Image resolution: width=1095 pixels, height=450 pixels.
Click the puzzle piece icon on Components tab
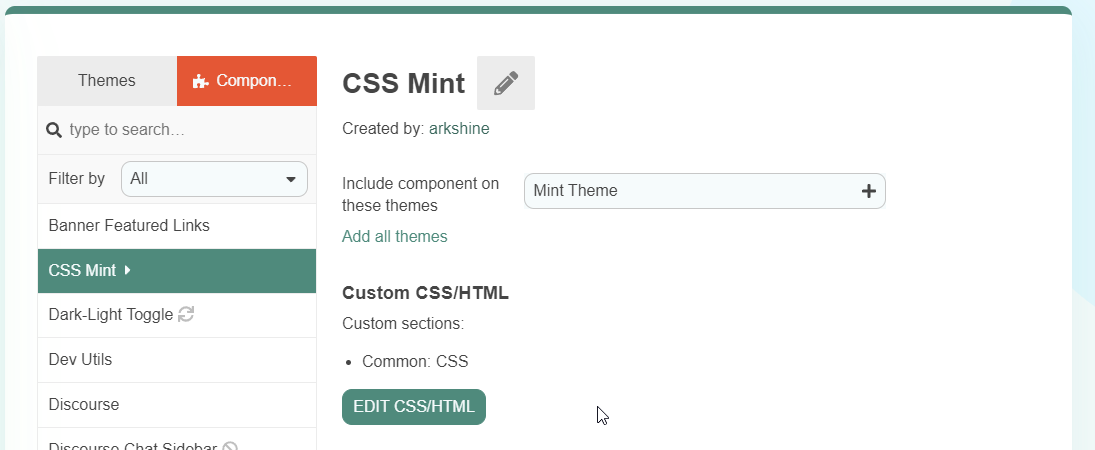coord(200,81)
